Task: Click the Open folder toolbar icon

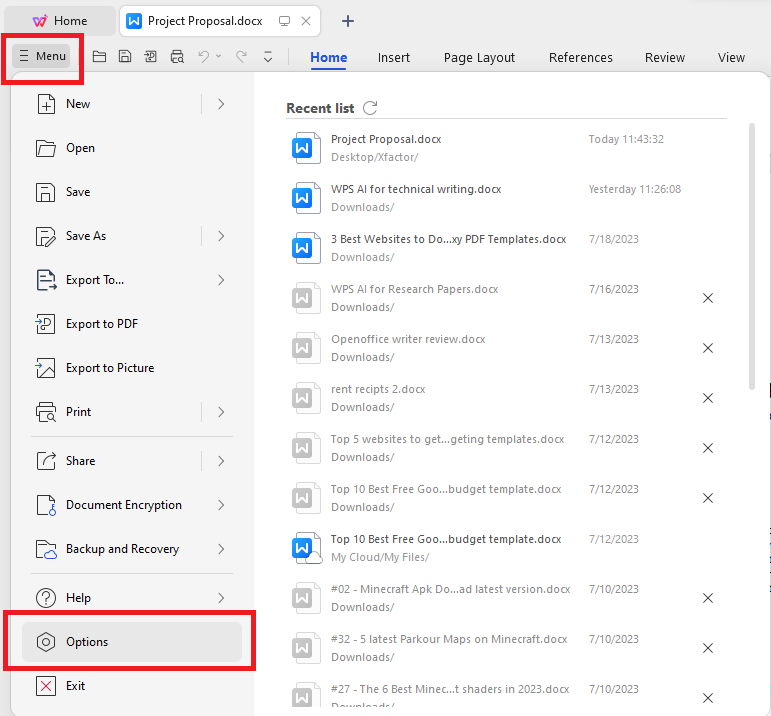Action: click(99, 57)
